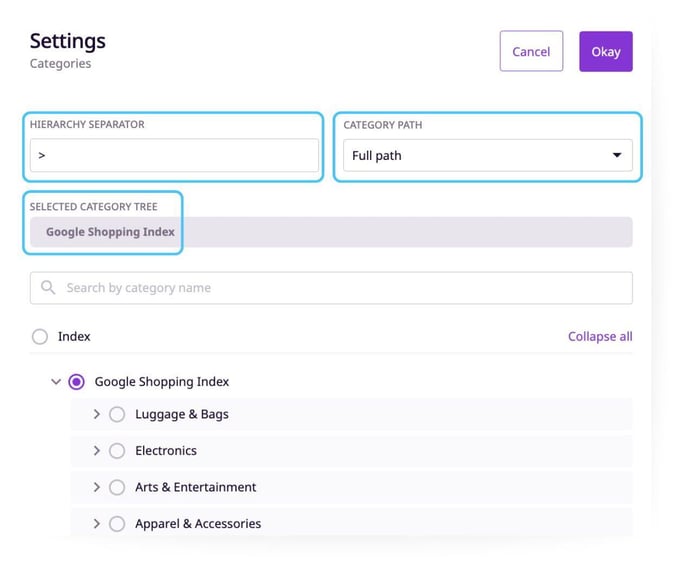The image size is (688, 563).
Task: Click the Search by category name field
Action: 331,288
